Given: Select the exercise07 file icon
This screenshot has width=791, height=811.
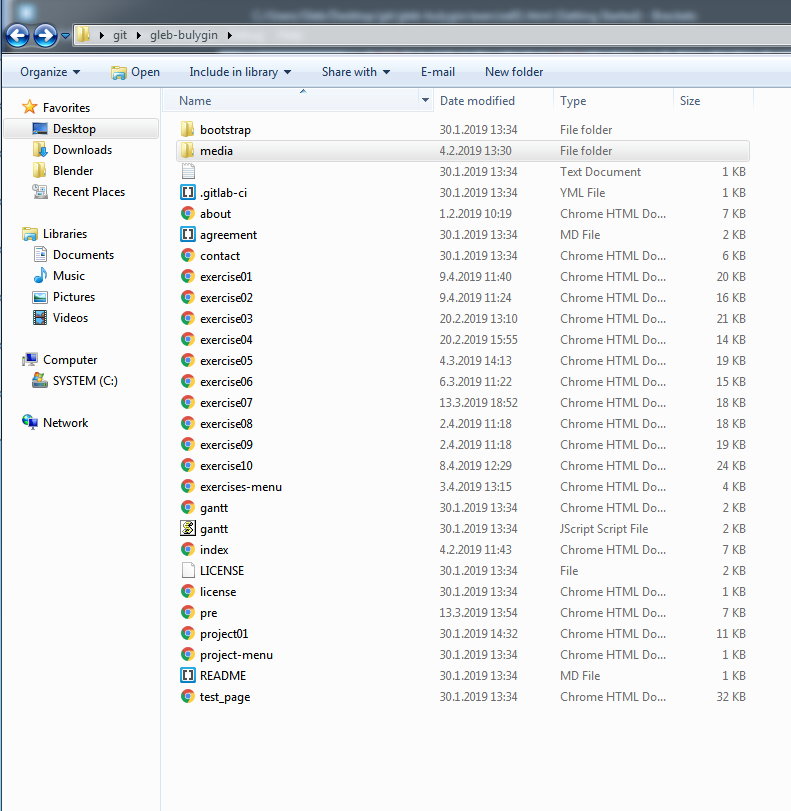Looking at the screenshot, I should coord(188,403).
